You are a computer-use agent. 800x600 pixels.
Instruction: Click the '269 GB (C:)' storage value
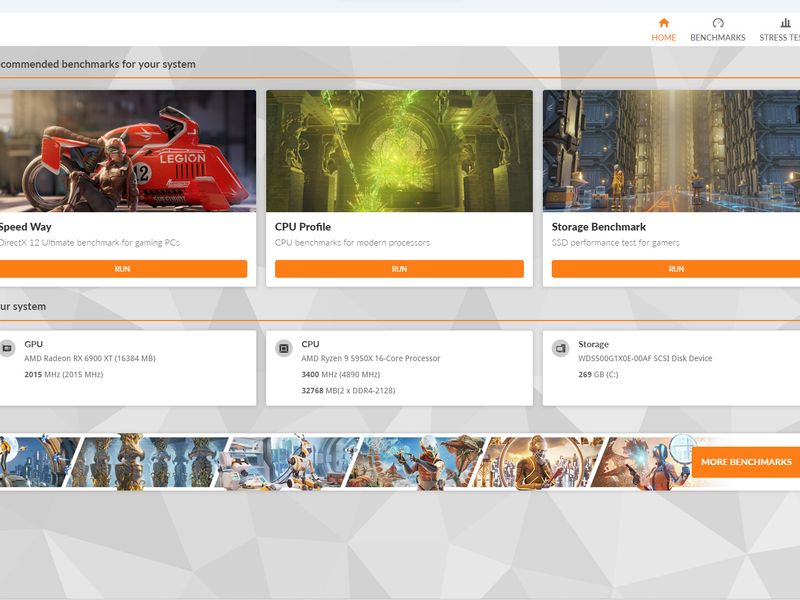click(598, 374)
